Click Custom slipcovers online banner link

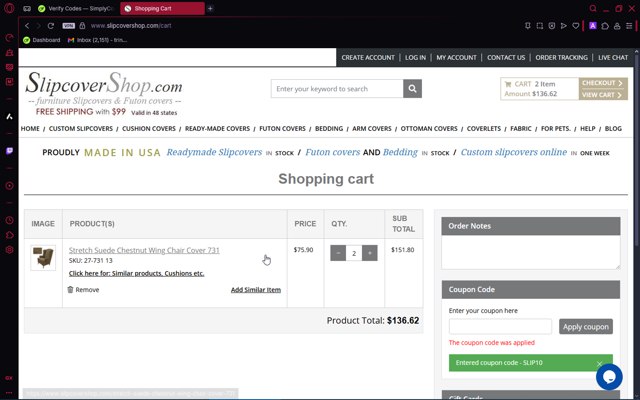(x=514, y=152)
